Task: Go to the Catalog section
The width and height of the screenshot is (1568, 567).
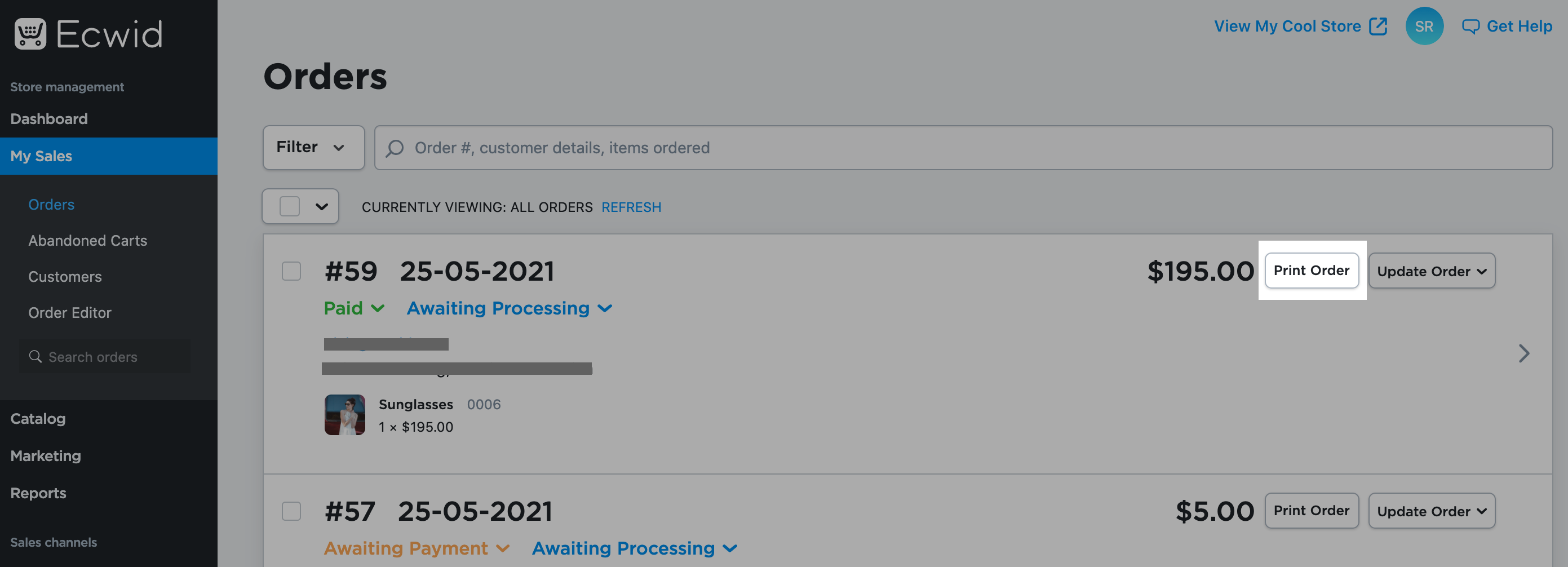Action: pyautogui.click(x=38, y=419)
